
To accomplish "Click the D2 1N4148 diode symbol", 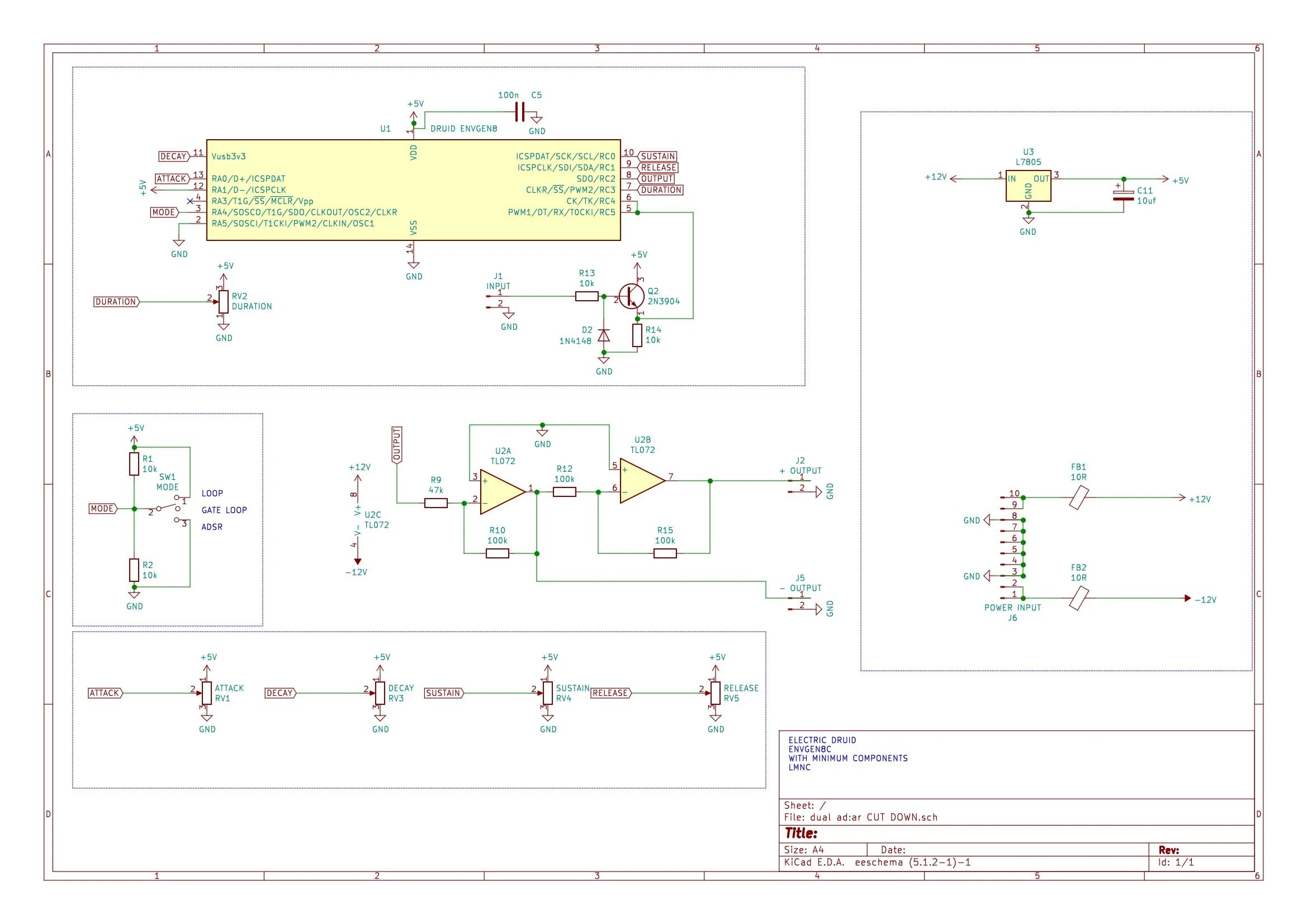I will click(603, 335).
